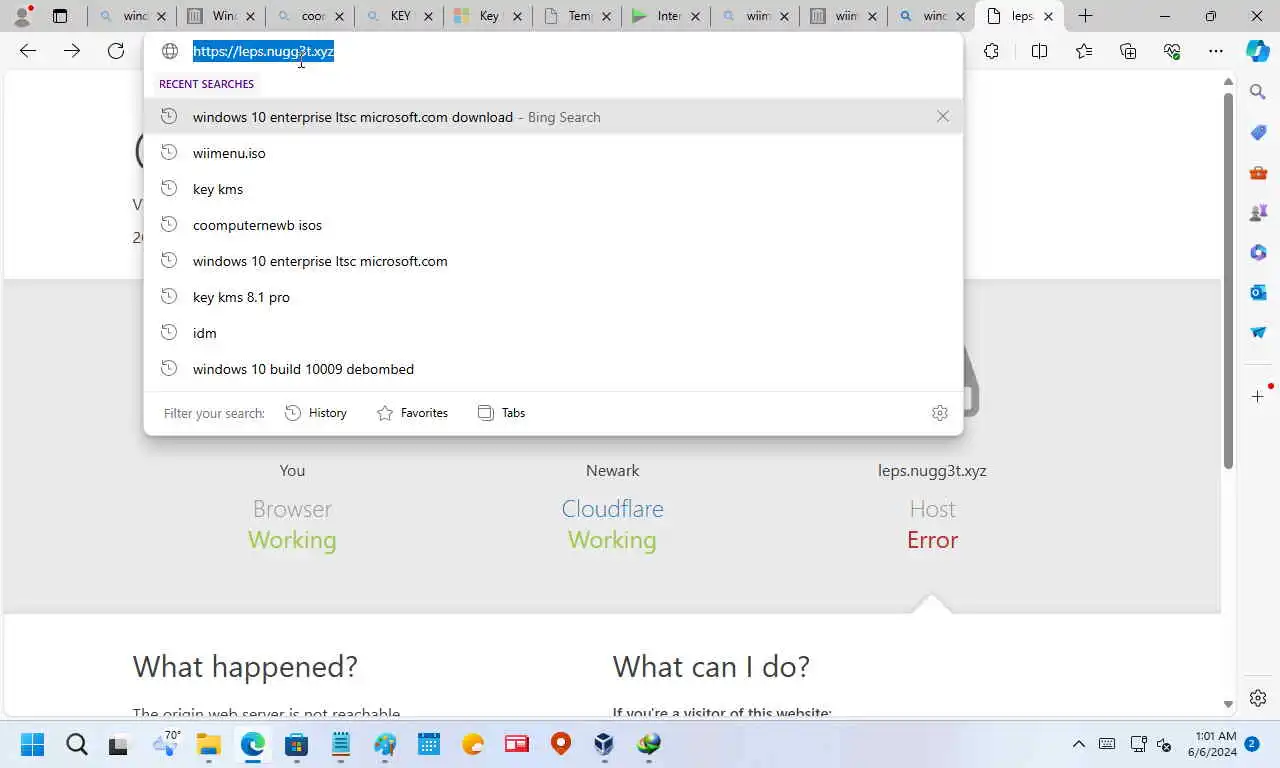Open a new tab
Screen dimensions: 1280x768
(x=1085, y=16)
